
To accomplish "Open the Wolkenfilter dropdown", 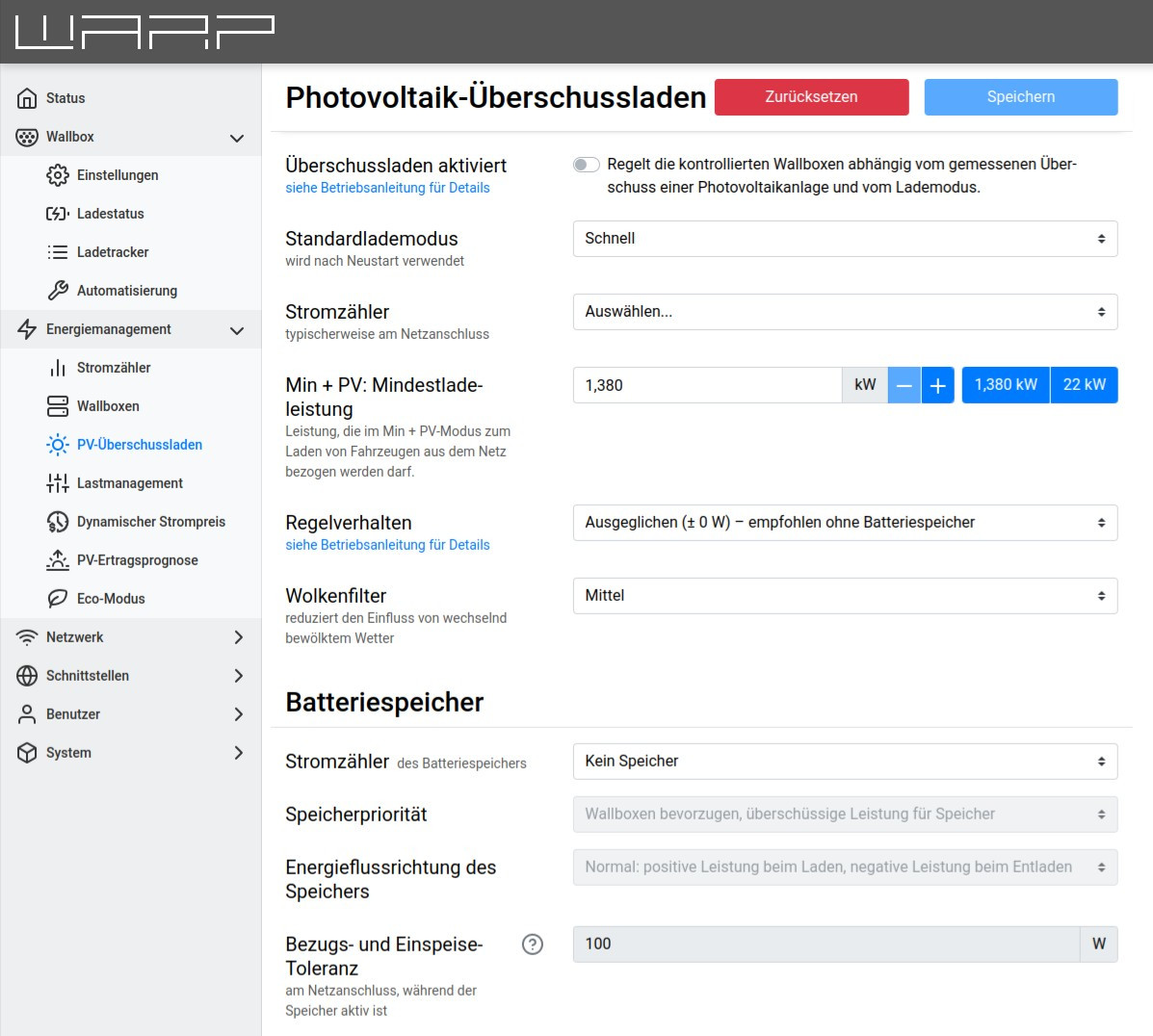I will click(845, 596).
